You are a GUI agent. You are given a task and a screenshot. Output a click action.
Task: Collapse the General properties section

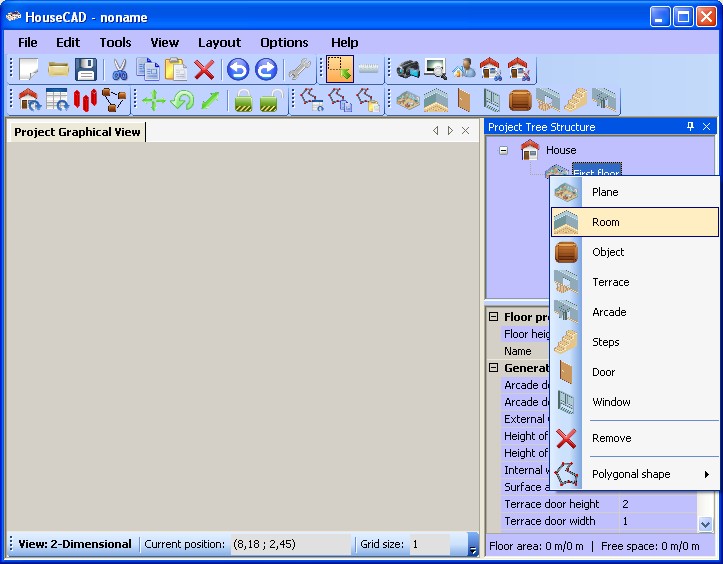coord(493,368)
